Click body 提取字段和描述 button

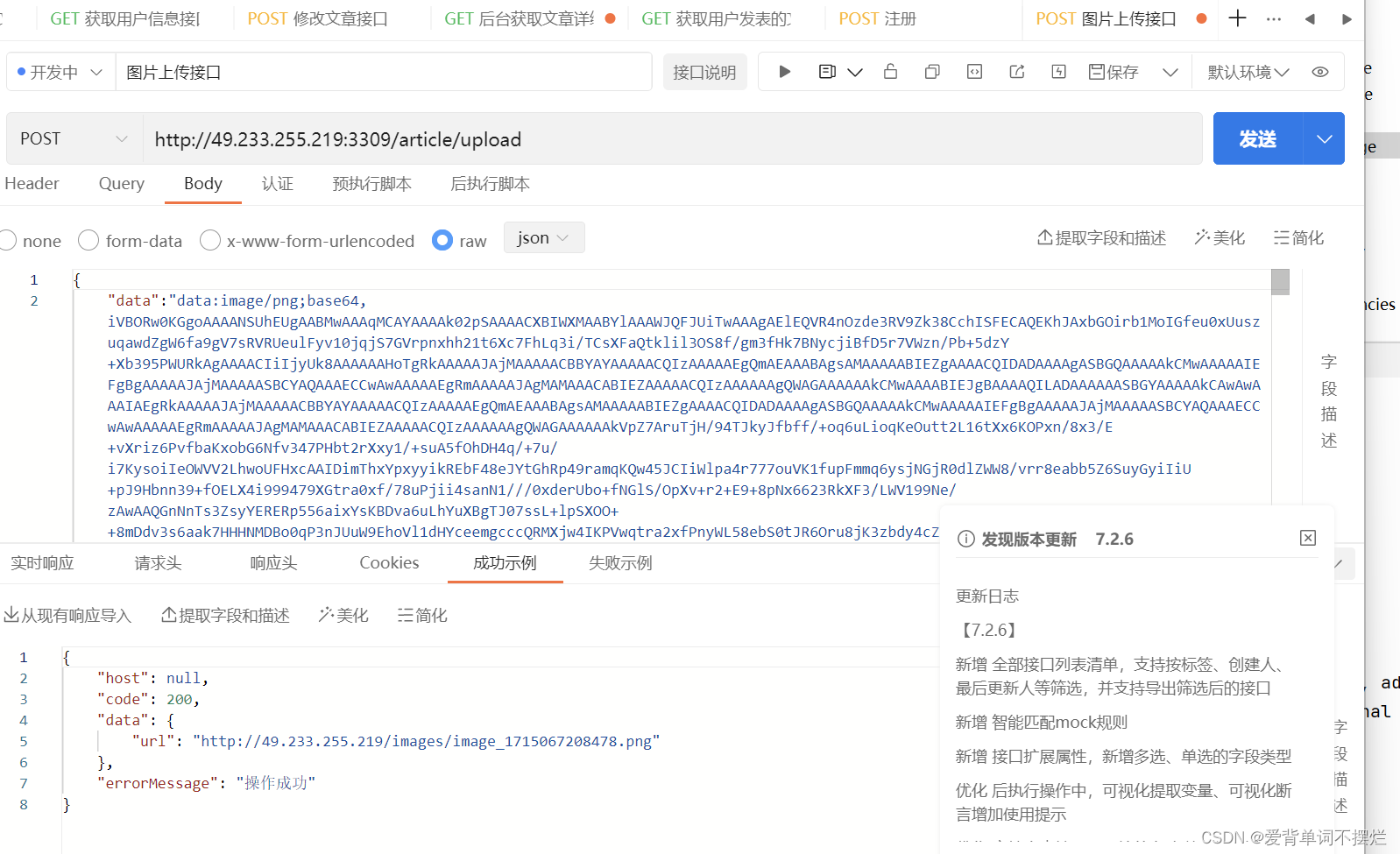pos(1101,237)
